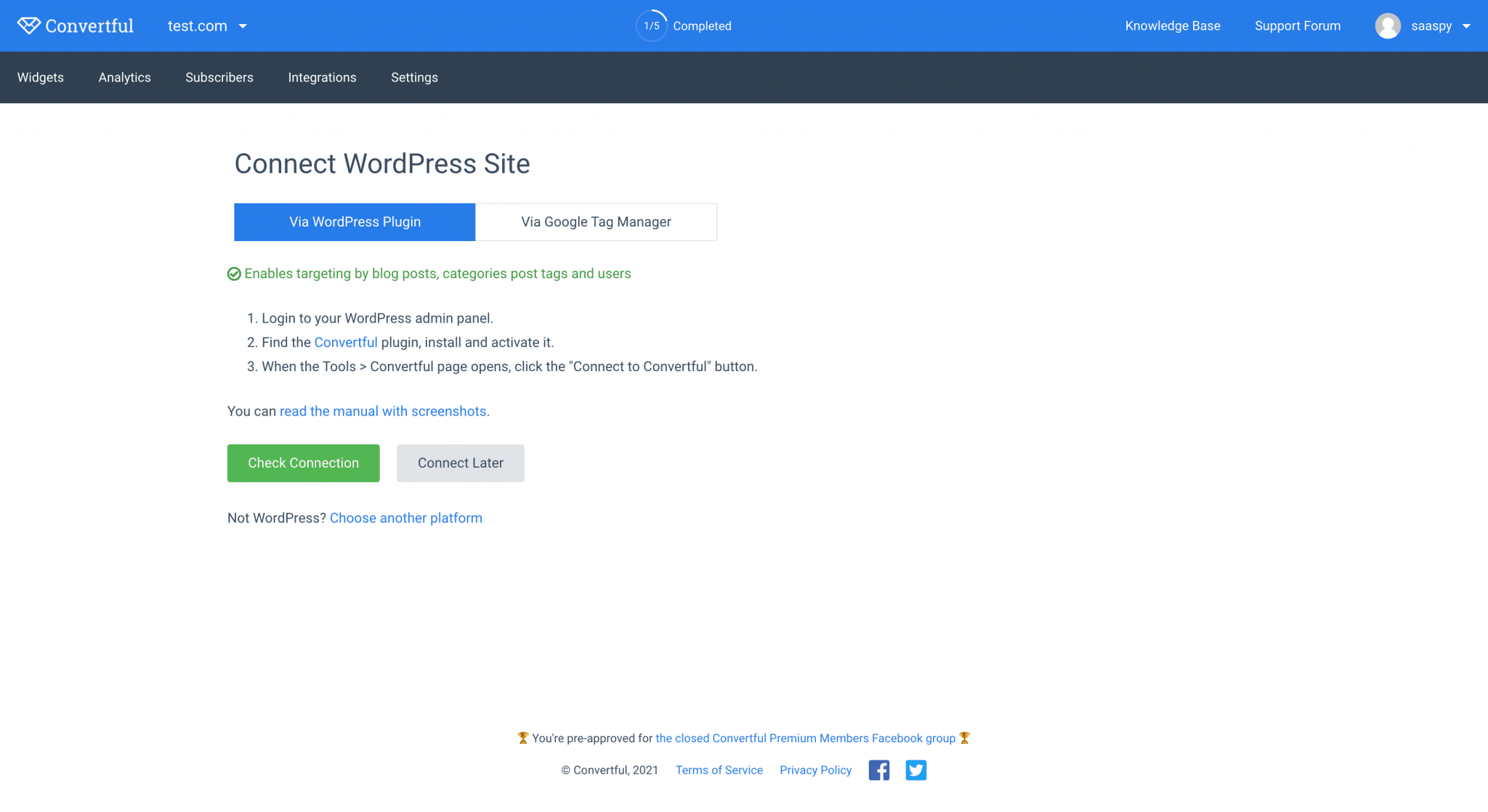This screenshot has width=1488, height=812.
Task: Click the green checkmark verified icon
Action: pos(233,273)
